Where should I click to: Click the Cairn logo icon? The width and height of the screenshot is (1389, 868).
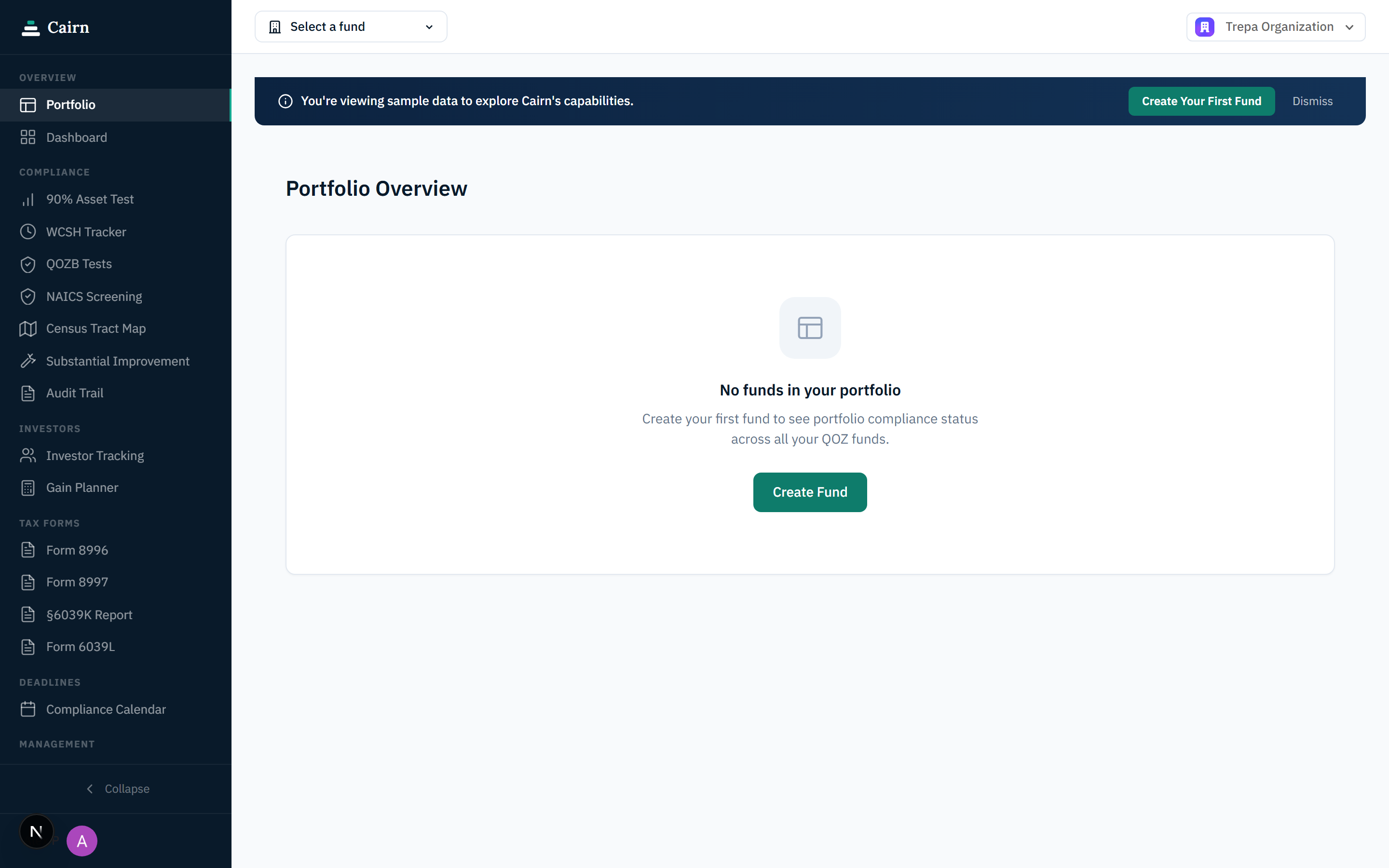pos(30,27)
